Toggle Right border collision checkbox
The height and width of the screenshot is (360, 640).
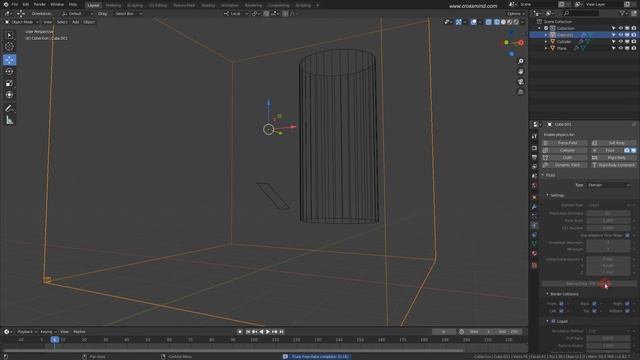pos(627,304)
